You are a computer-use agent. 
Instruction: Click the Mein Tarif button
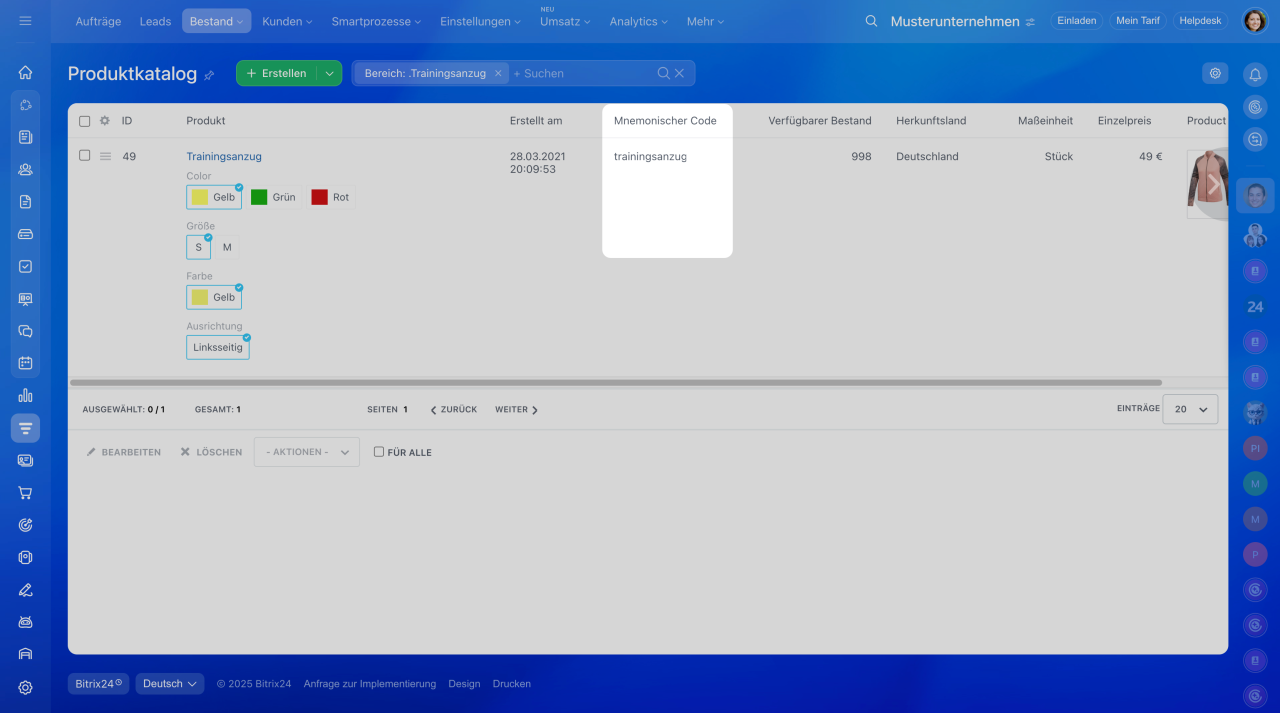point(1138,21)
